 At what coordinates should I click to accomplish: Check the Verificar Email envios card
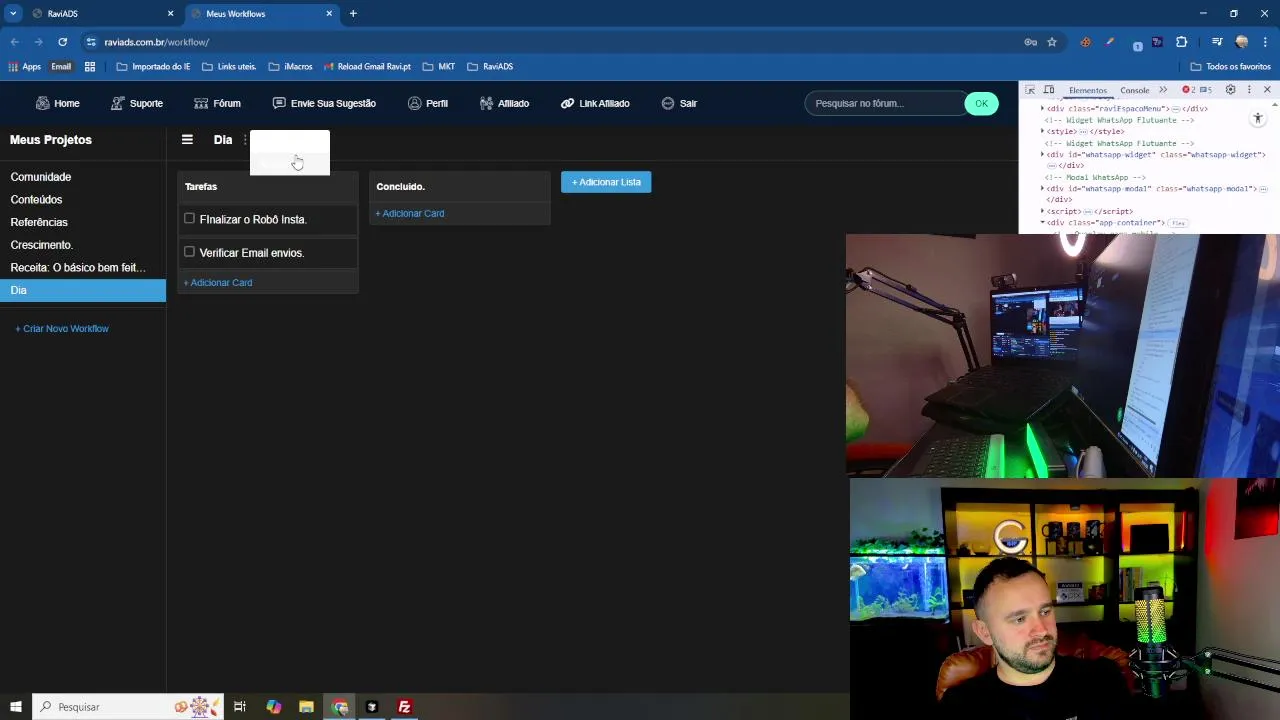click(189, 252)
